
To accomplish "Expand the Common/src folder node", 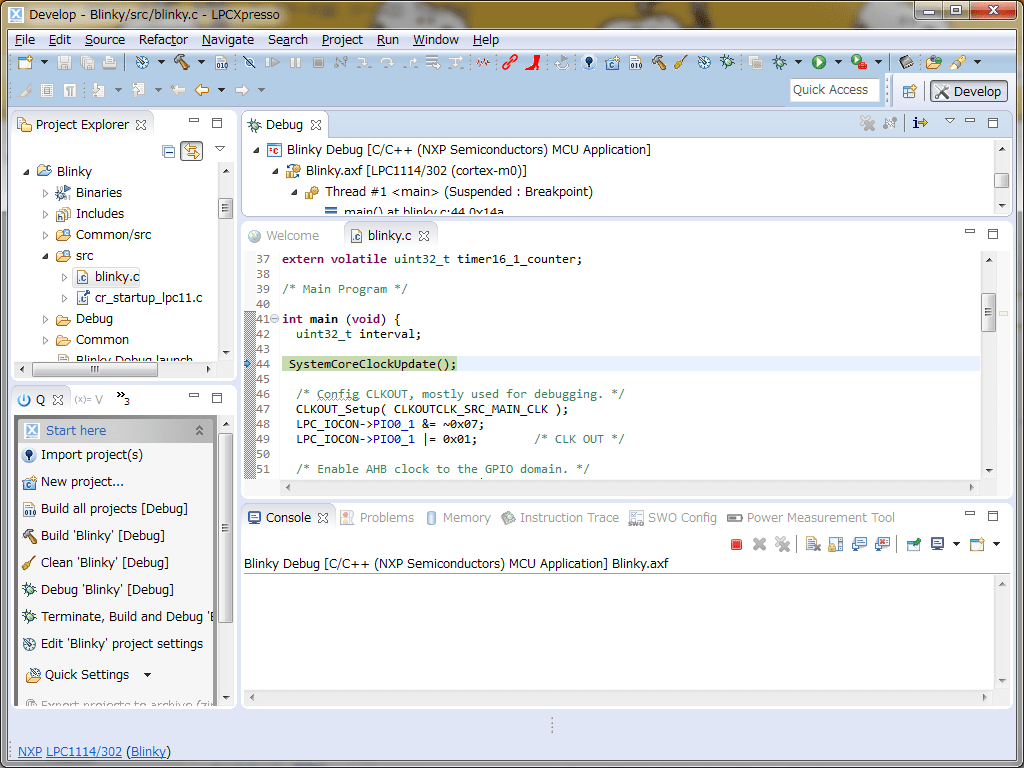I will point(45,234).
